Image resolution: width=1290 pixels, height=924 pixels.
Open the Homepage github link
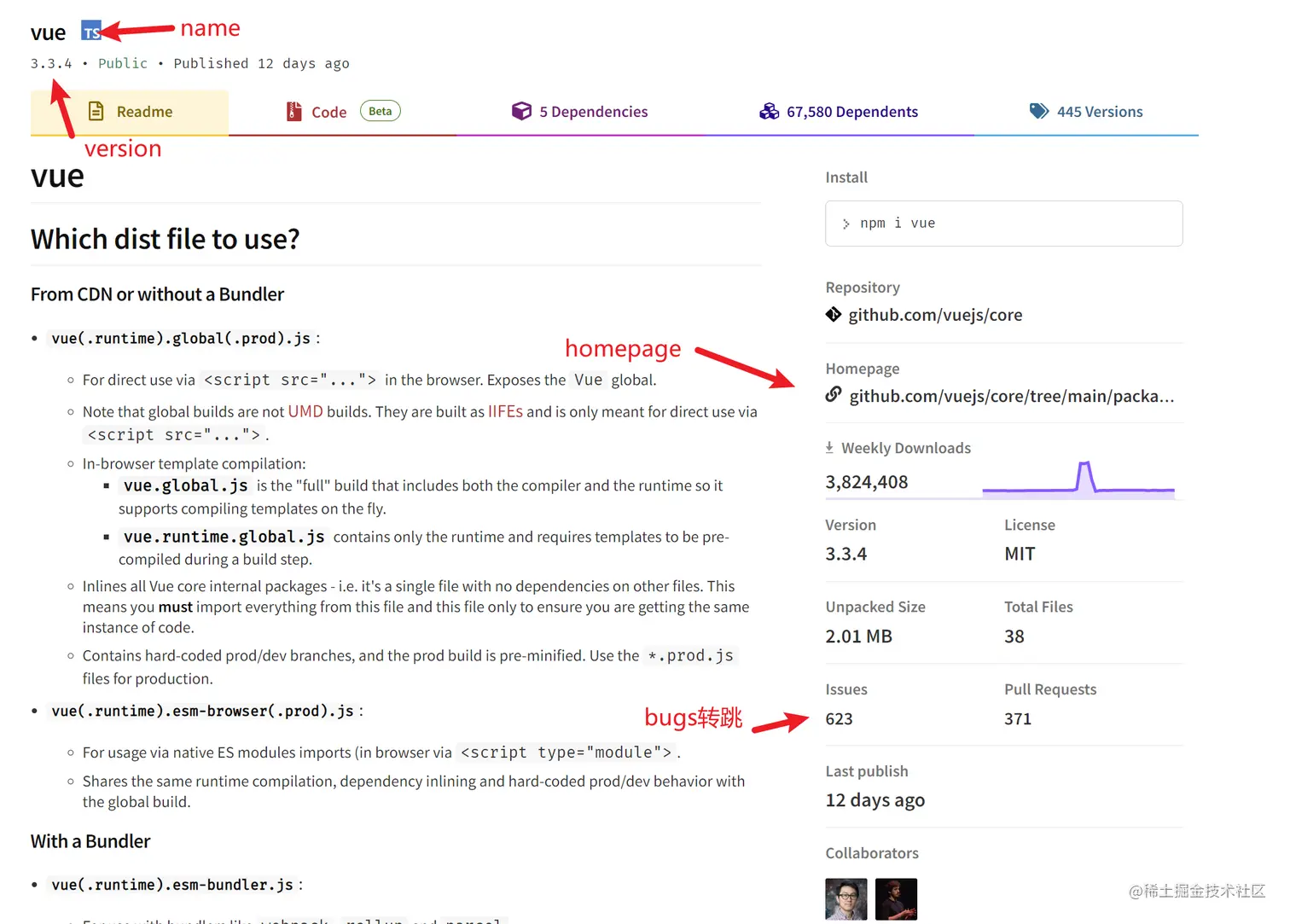[1012, 396]
